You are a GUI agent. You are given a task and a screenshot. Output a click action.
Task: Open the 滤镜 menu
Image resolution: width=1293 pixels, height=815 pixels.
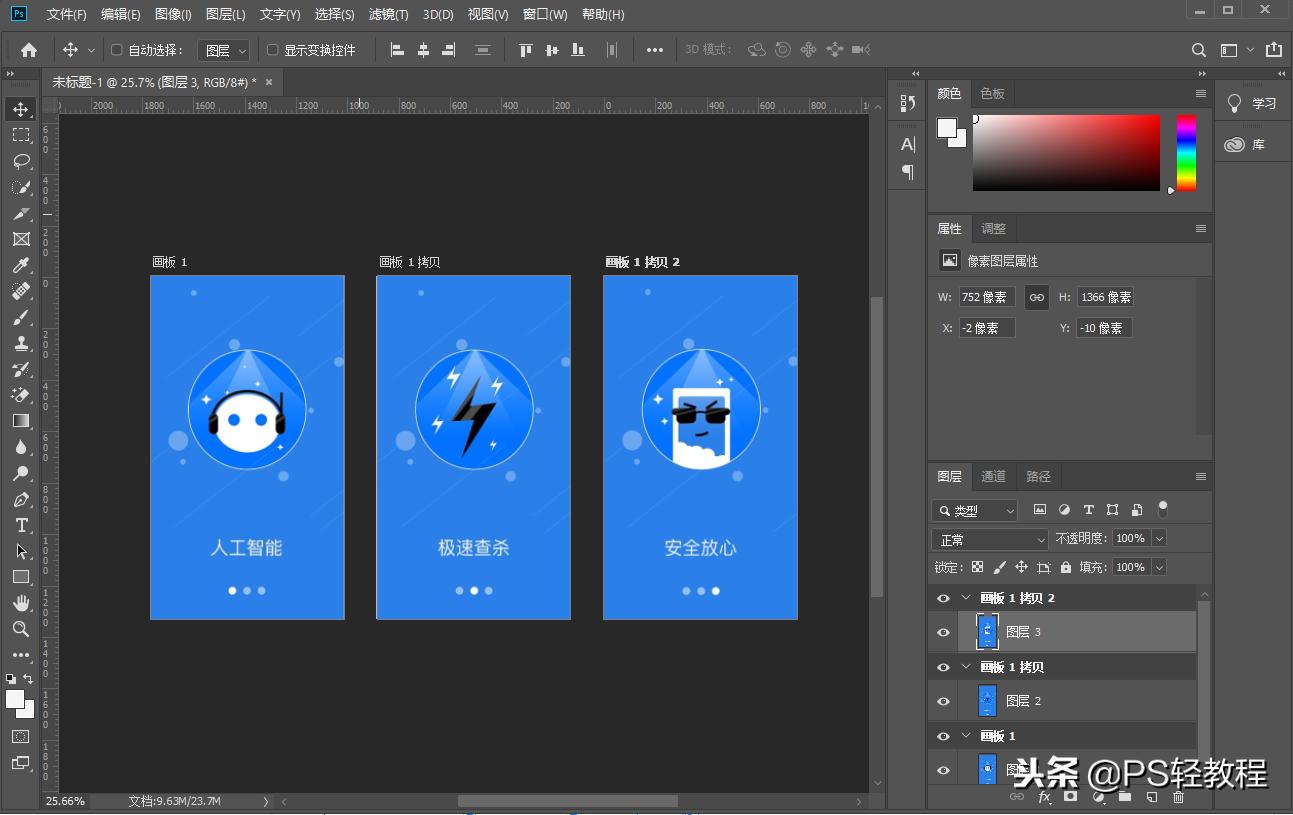(x=386, y=14)
